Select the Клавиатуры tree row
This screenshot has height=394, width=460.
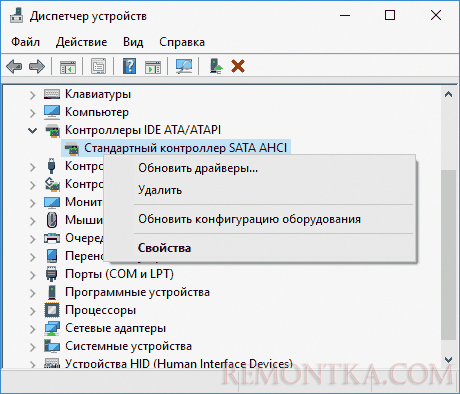[98, 94]
